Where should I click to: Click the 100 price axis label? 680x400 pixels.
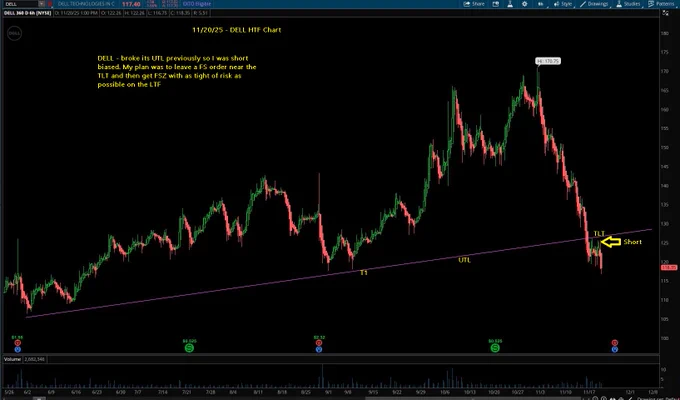[x=664, y=338]
